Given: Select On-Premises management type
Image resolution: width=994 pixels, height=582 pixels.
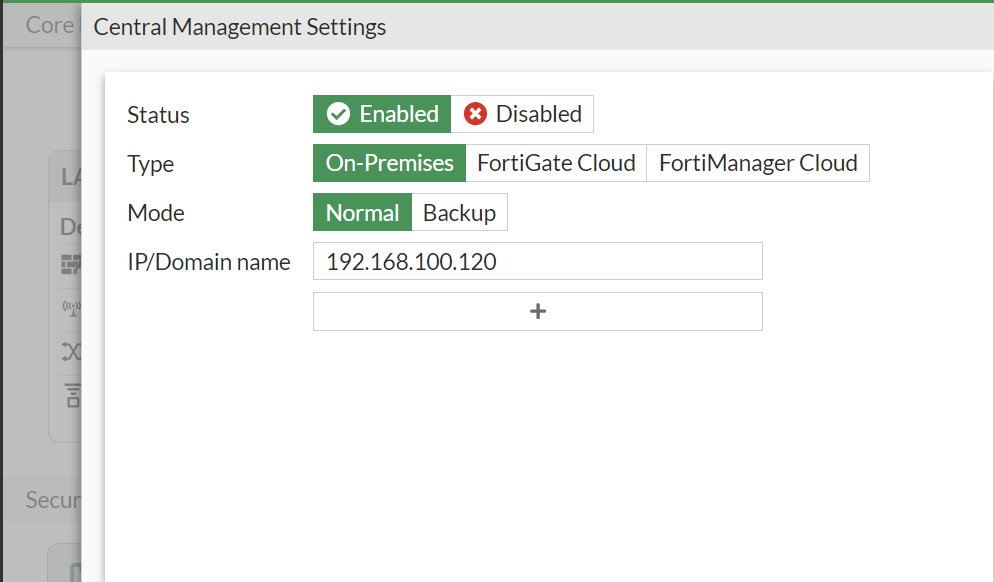Looking at the screenshot, I should click(389, 162).
